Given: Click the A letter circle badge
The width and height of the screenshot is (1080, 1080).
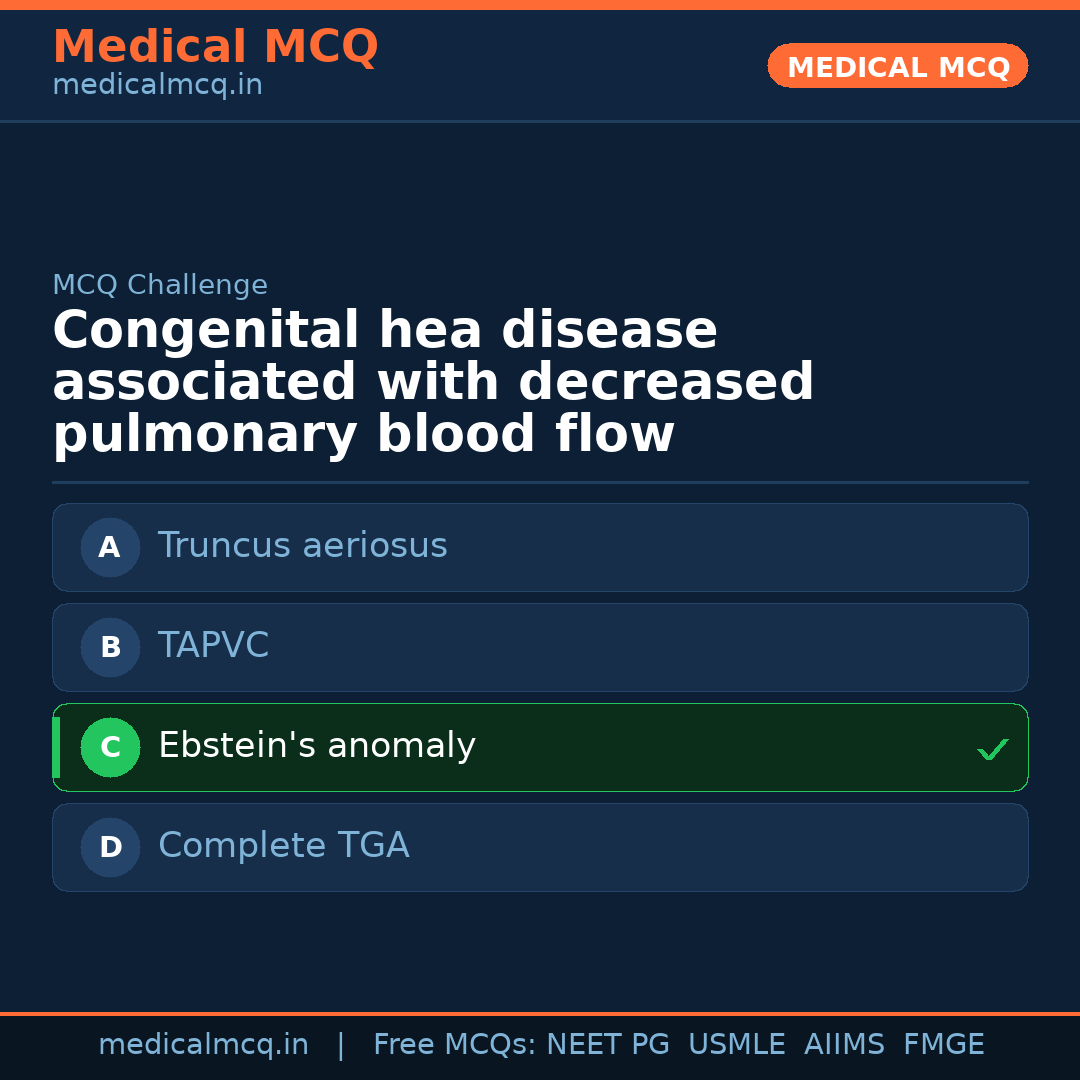Looking at the screenshot, I should coord(110,547).
